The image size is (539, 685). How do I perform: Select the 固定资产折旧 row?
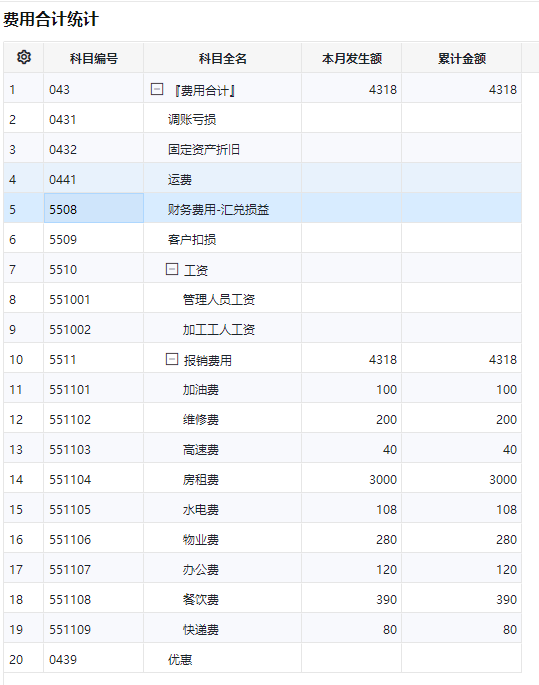coord(263,149)
